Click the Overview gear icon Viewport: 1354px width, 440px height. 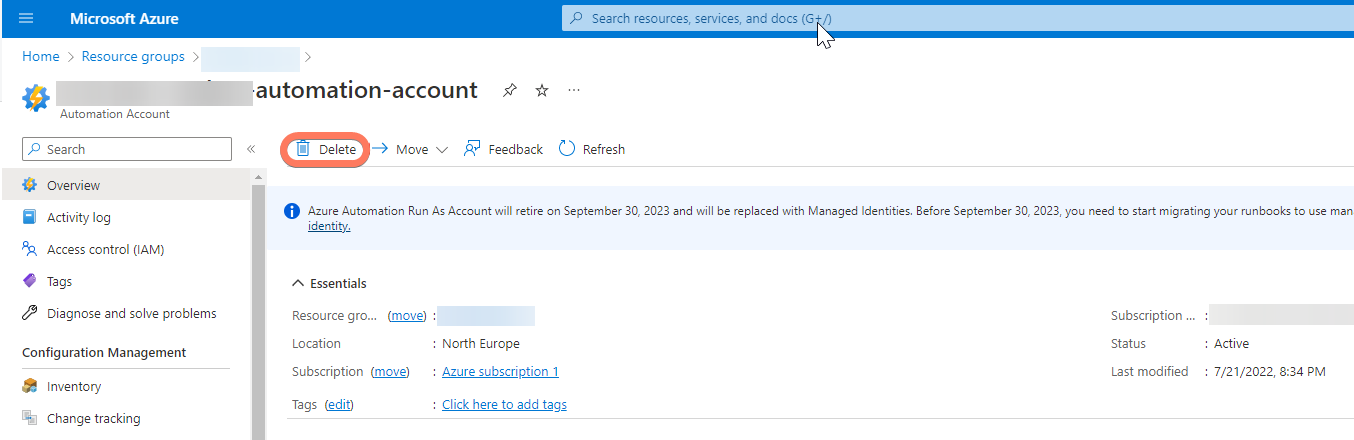(x=29, y=185)
